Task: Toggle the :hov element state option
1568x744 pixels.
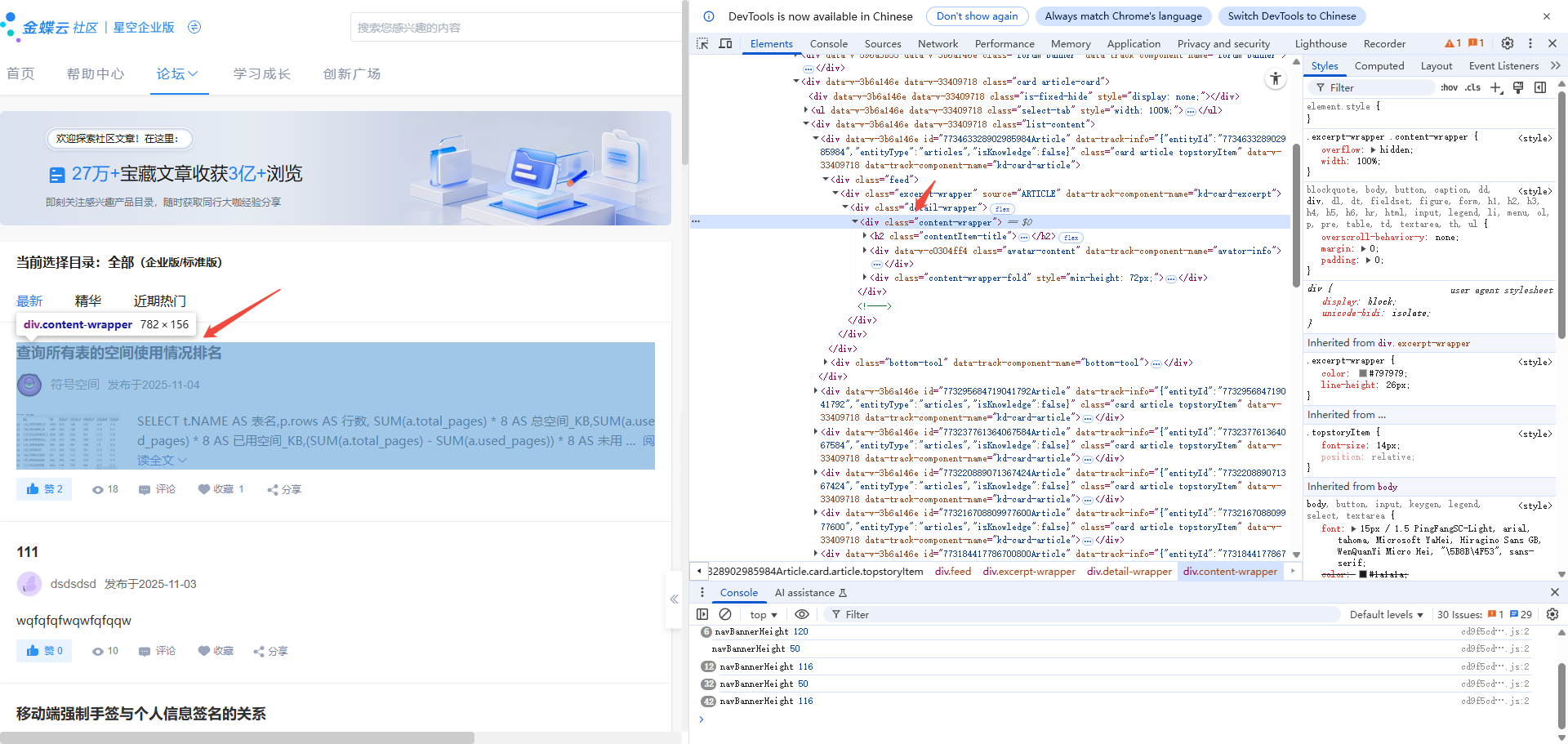Action: 1449,87
